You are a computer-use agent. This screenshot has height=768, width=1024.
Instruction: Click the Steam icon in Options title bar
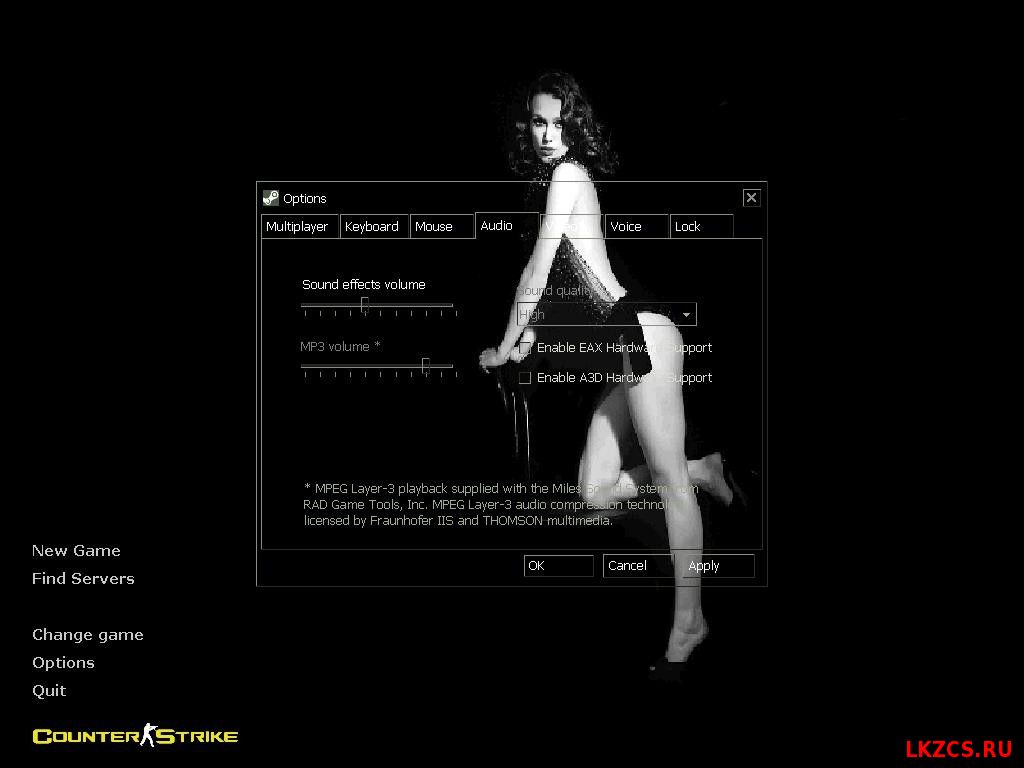click(x=270, y=198)
